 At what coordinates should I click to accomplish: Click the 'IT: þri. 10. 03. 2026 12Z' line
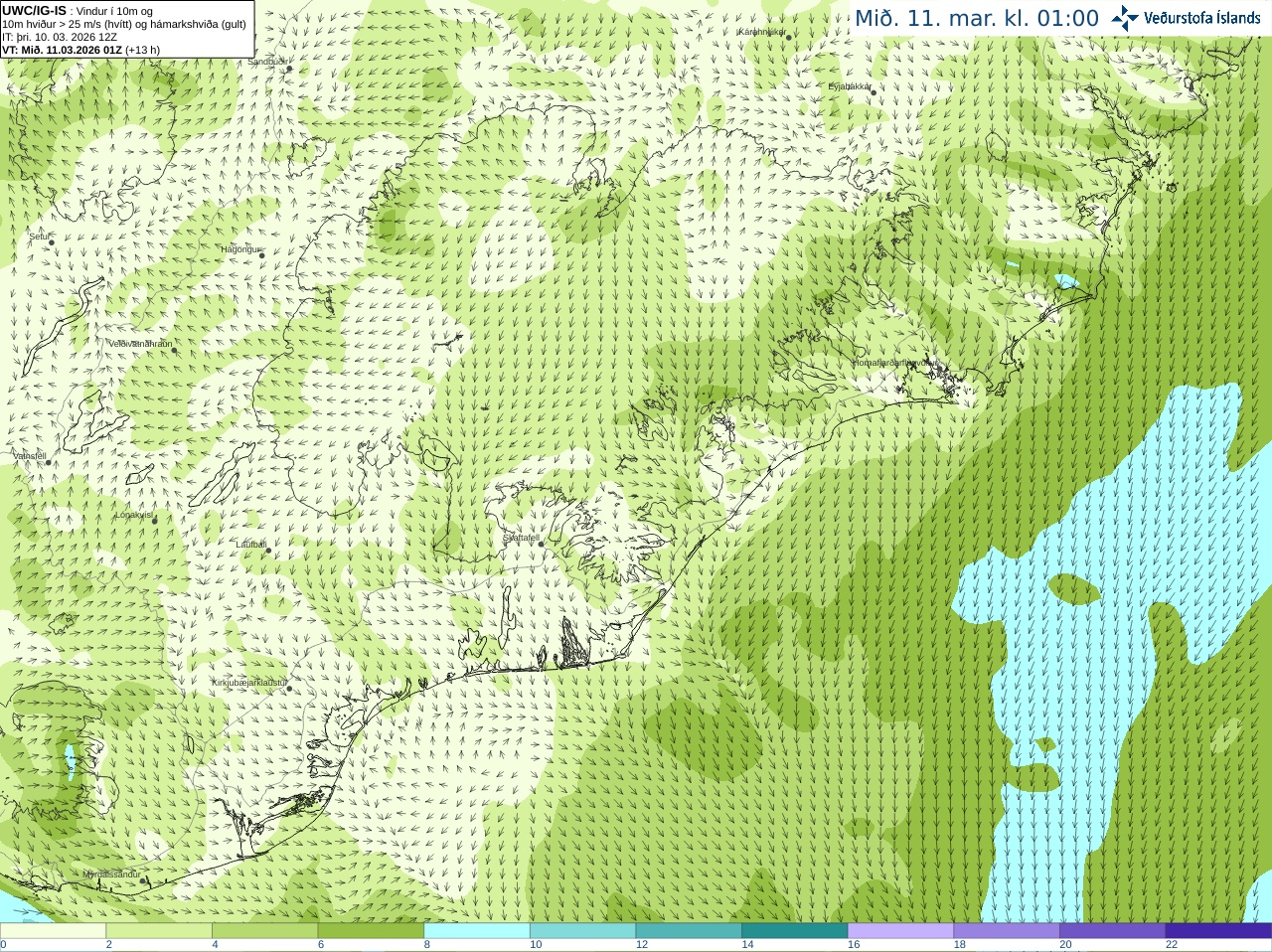coord(60,37)
